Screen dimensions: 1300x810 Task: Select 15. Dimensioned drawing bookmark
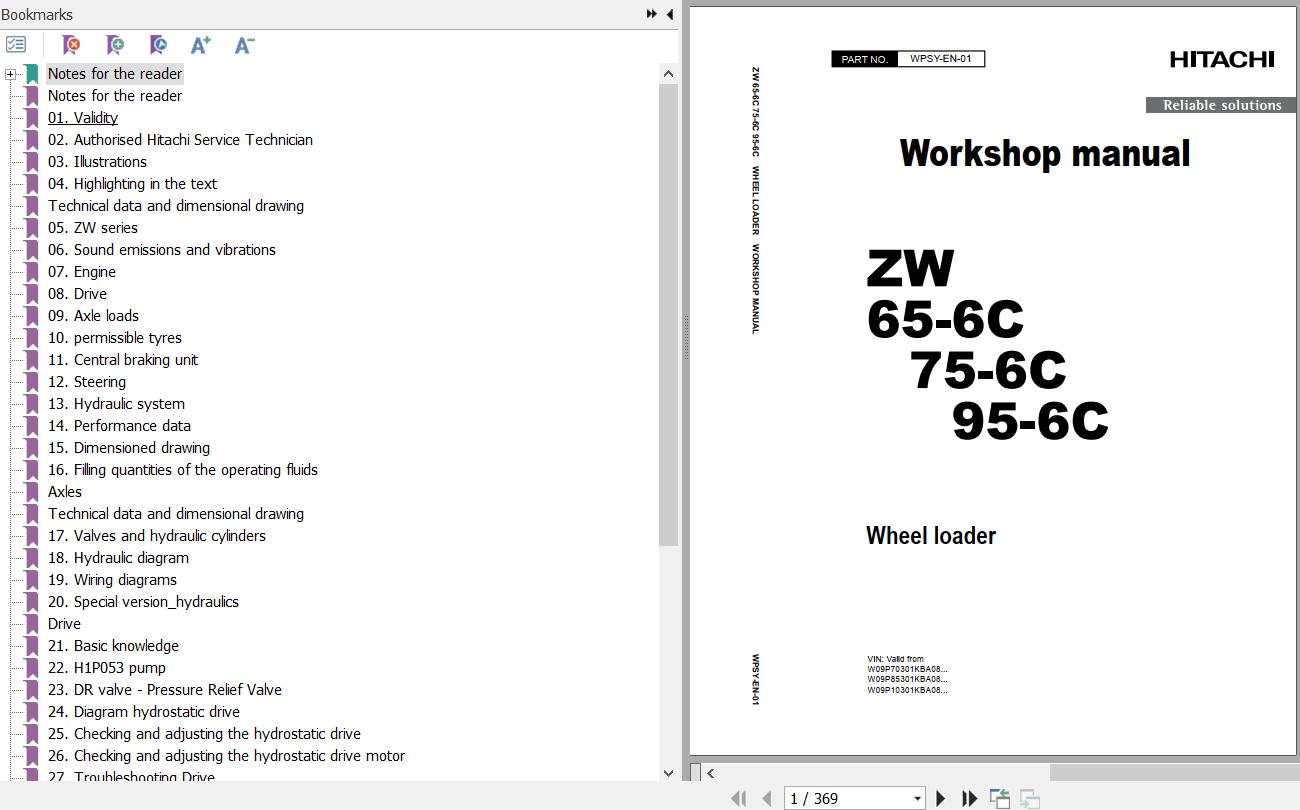click(129, 448)
